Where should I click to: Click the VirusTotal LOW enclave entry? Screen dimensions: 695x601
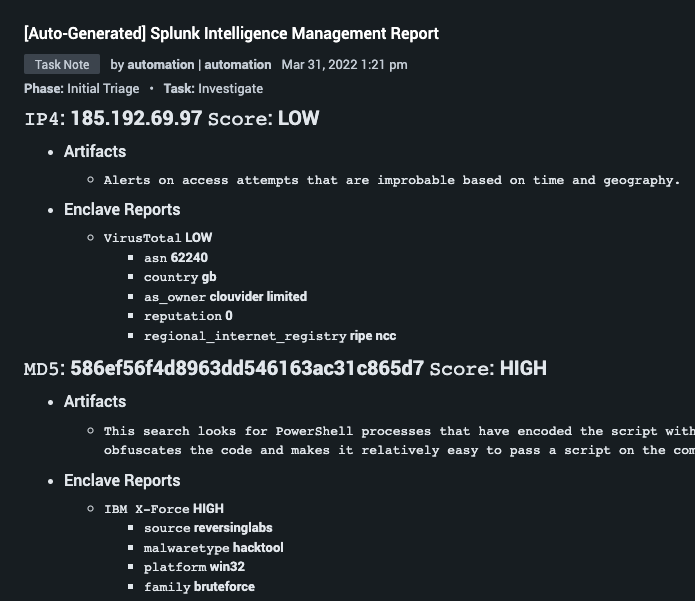158,238
